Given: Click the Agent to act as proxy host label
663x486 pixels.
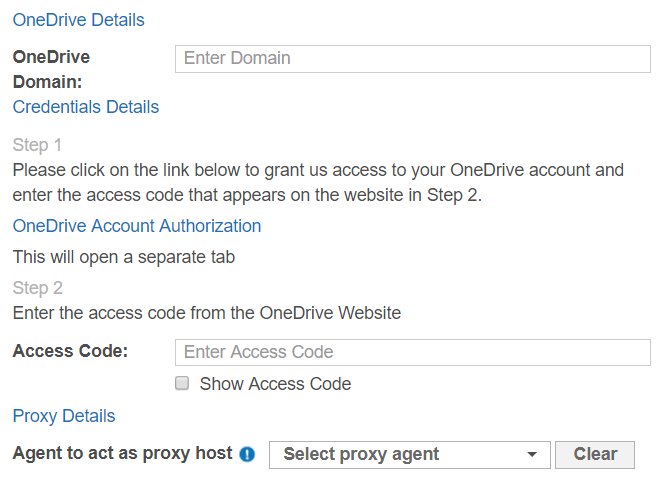Looking at the screenshot, I should tap(122, 454).
